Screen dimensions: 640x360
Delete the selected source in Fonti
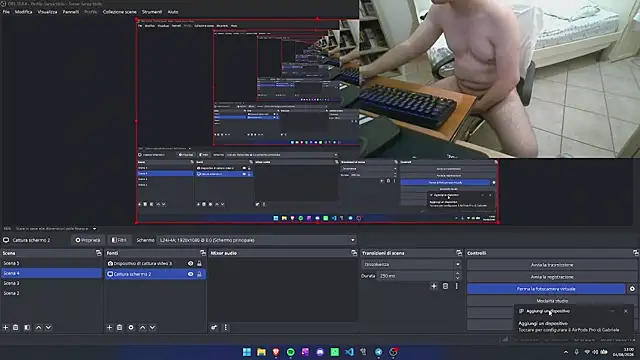120,327
